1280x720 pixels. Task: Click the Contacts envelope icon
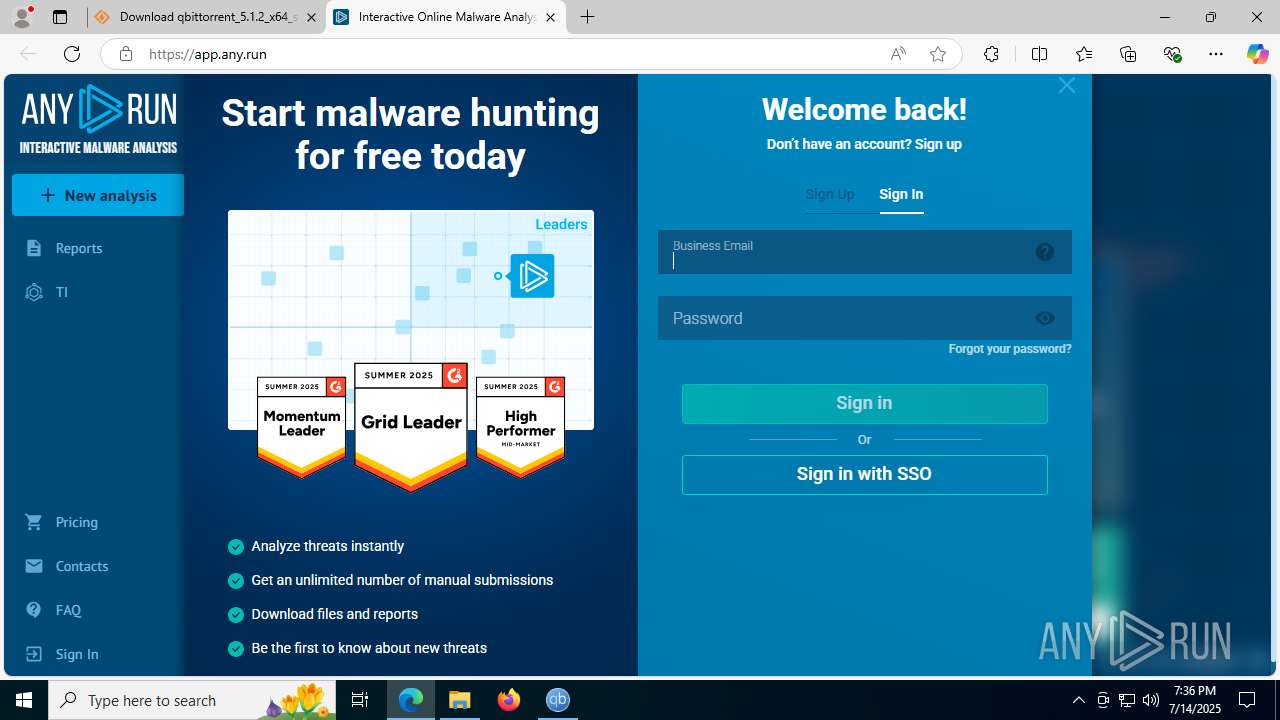point(34,566)
